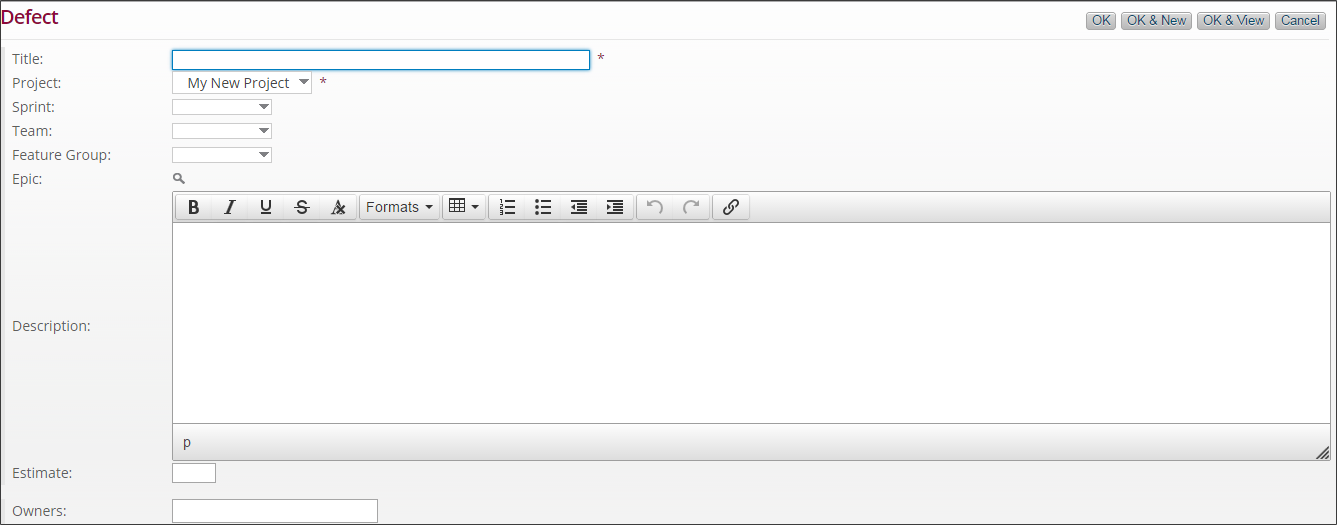Insert a numbered list
1337x525 pixels.
507,207
